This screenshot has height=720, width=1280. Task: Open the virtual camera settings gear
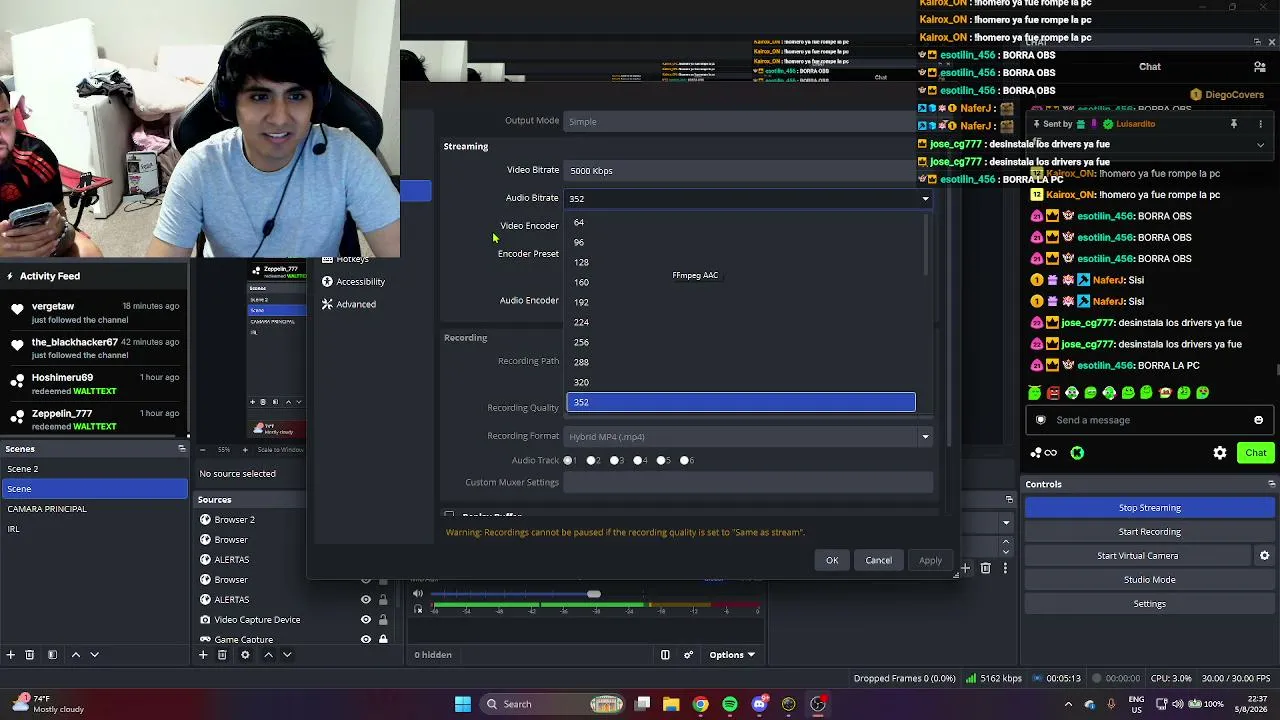pos(1264,556)
